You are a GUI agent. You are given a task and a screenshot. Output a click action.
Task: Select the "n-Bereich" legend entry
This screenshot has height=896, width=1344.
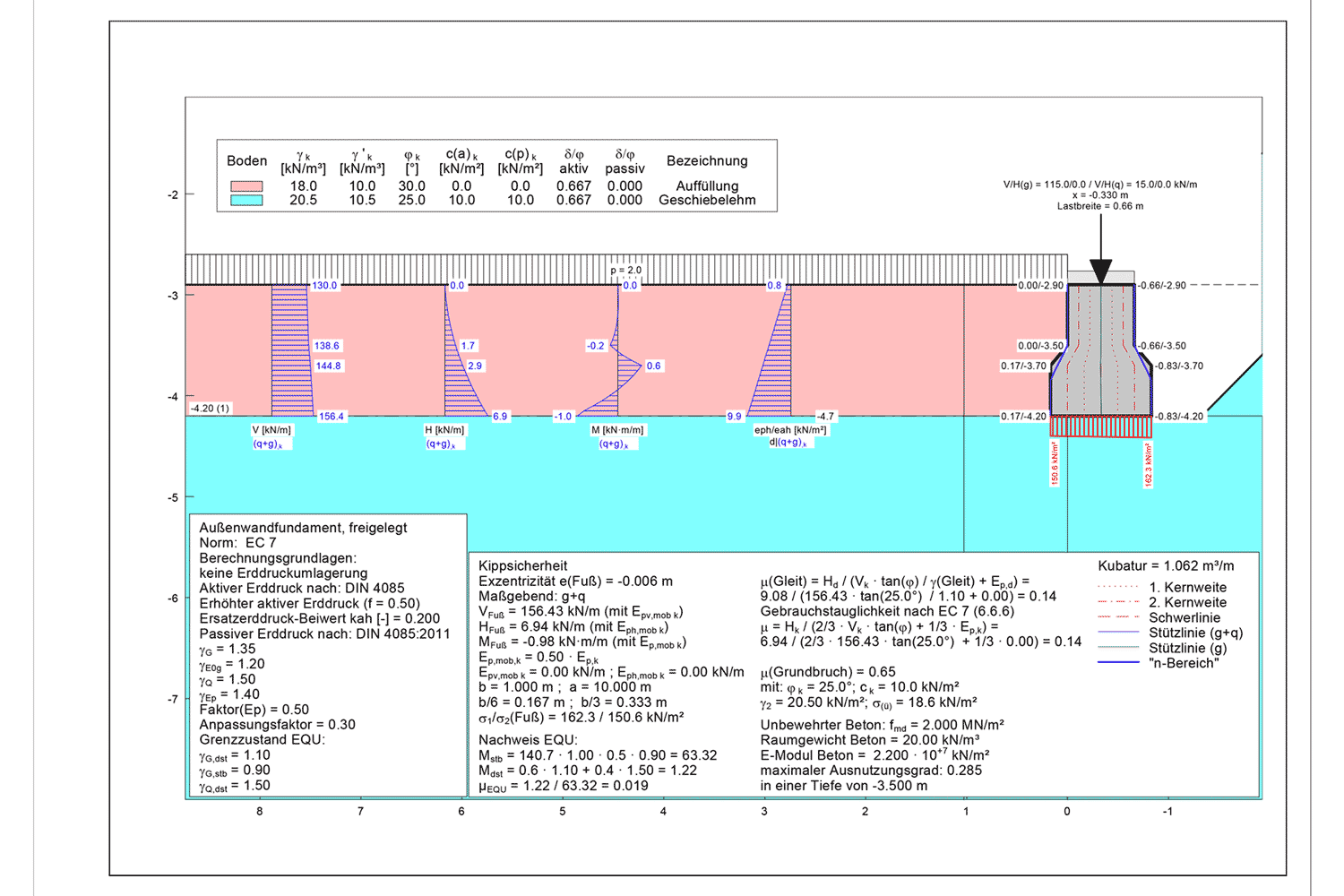1184,664
